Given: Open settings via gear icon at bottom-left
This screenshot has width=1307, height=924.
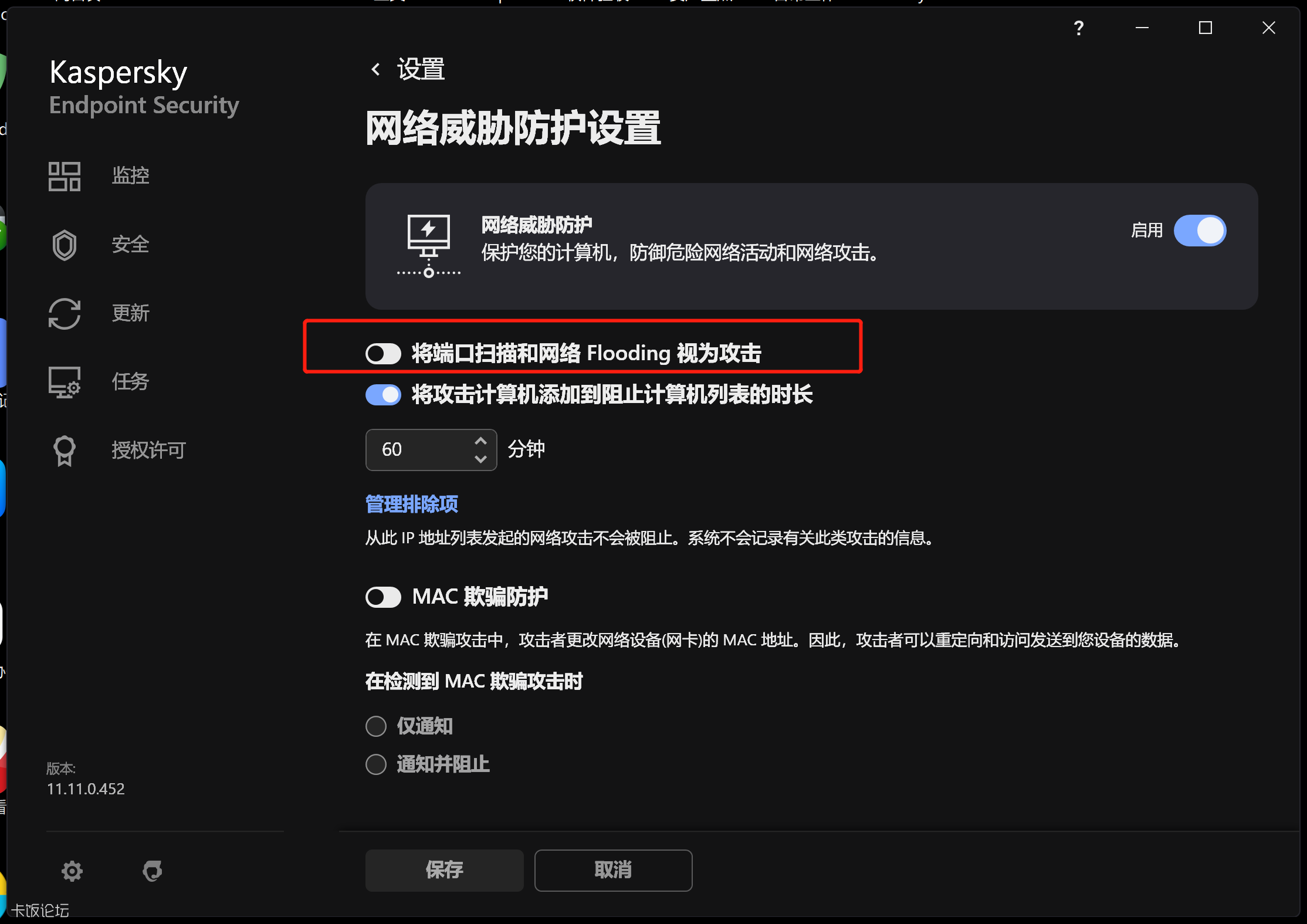Looking at the screenshot, I should tap(72, 871).
